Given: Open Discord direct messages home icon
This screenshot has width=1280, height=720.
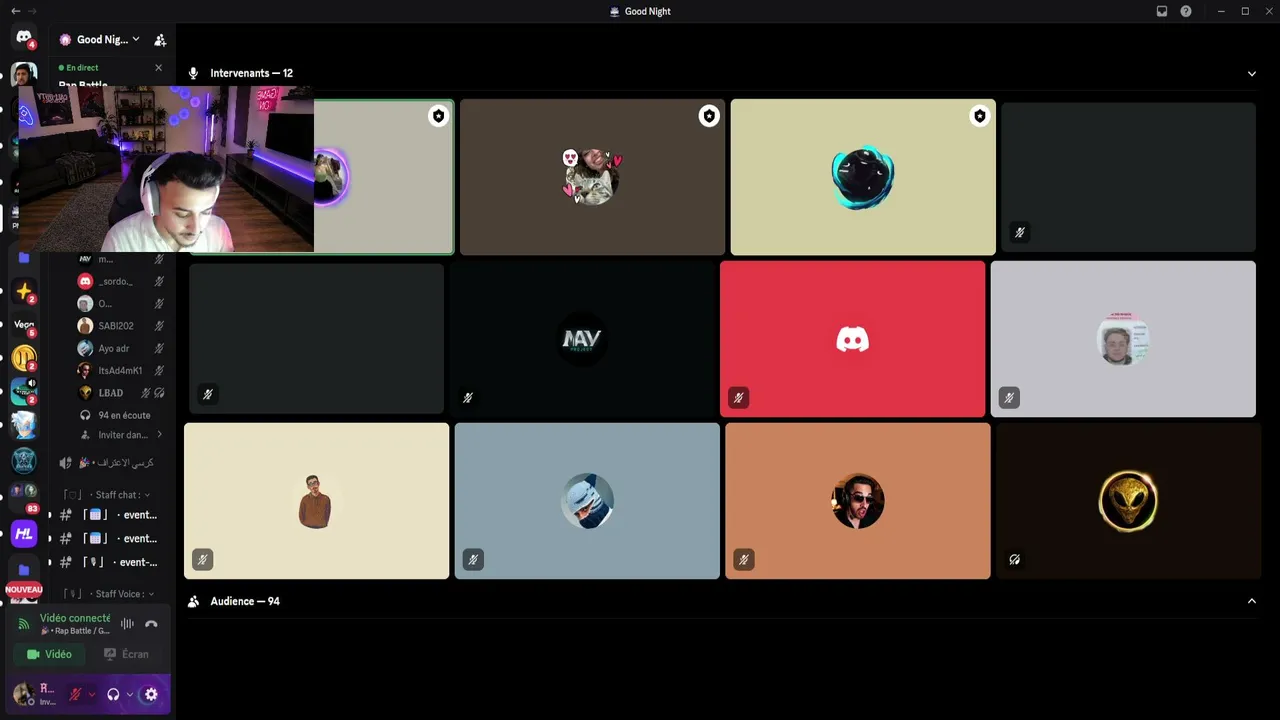Looking at the screenshot, I should point(24,38).
